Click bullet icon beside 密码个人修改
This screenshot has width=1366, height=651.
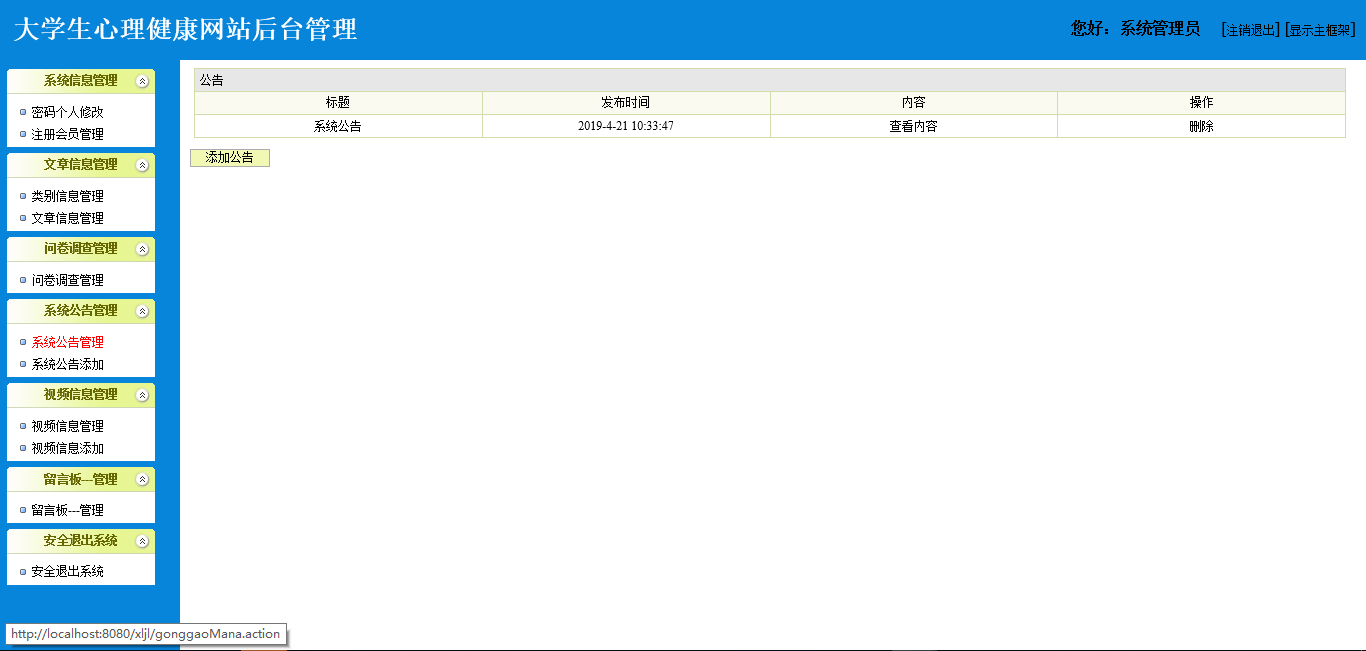pyautogui.click(x=23, y=112)
